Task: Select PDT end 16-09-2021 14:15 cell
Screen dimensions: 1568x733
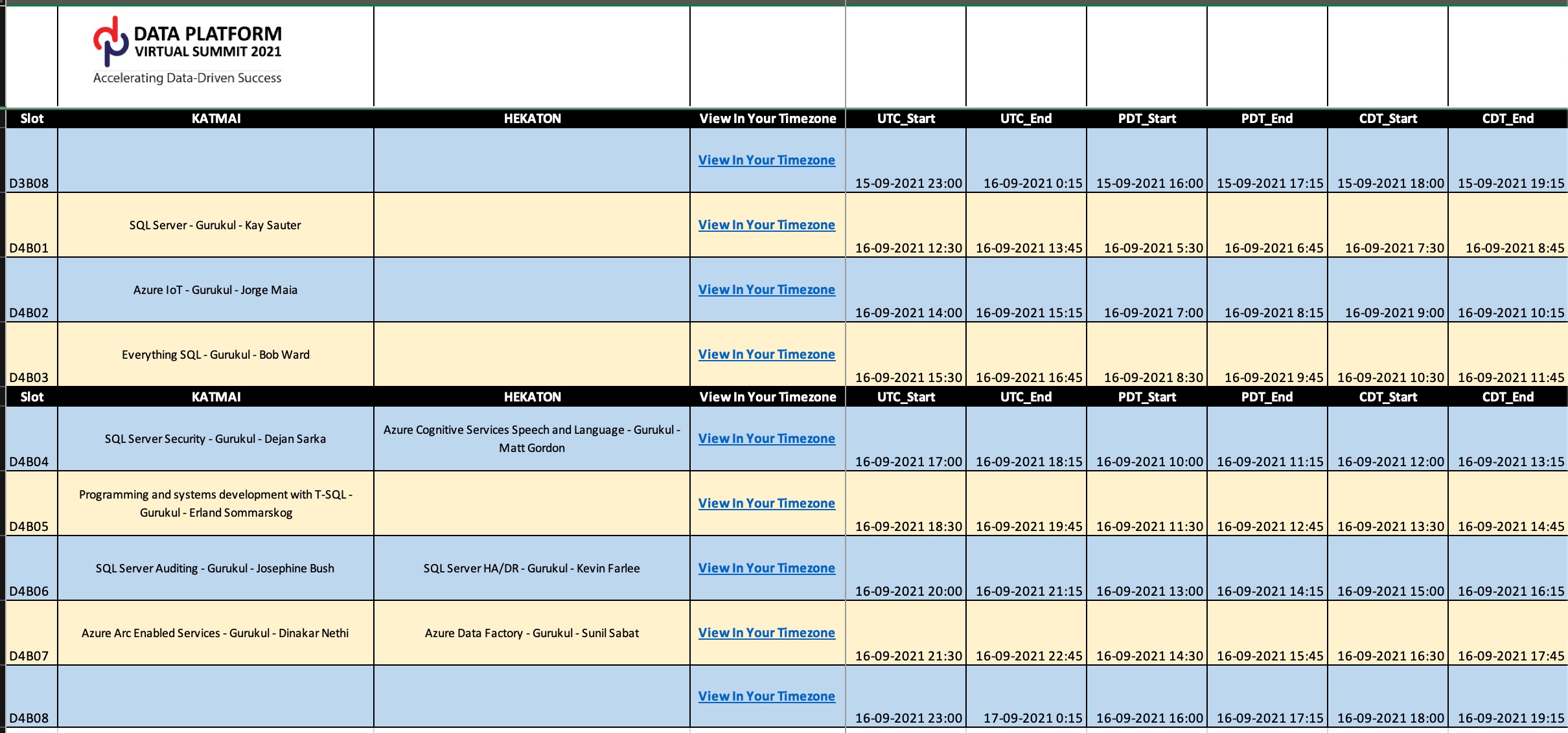Action: tap(1267, 568)
